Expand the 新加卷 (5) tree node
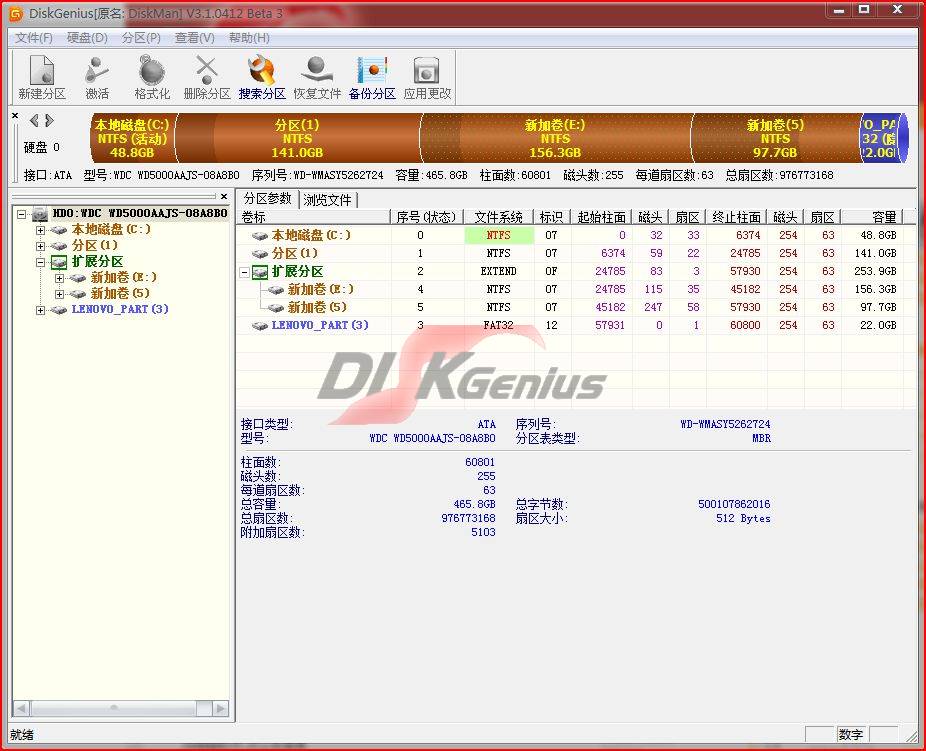 [x=59, y=294]
